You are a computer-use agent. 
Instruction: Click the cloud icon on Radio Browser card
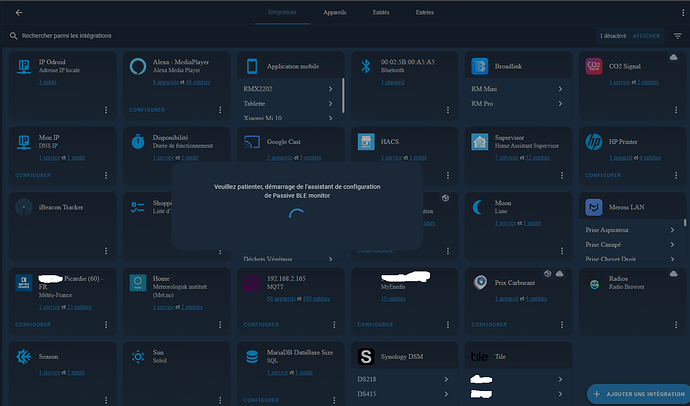point(673,274)
